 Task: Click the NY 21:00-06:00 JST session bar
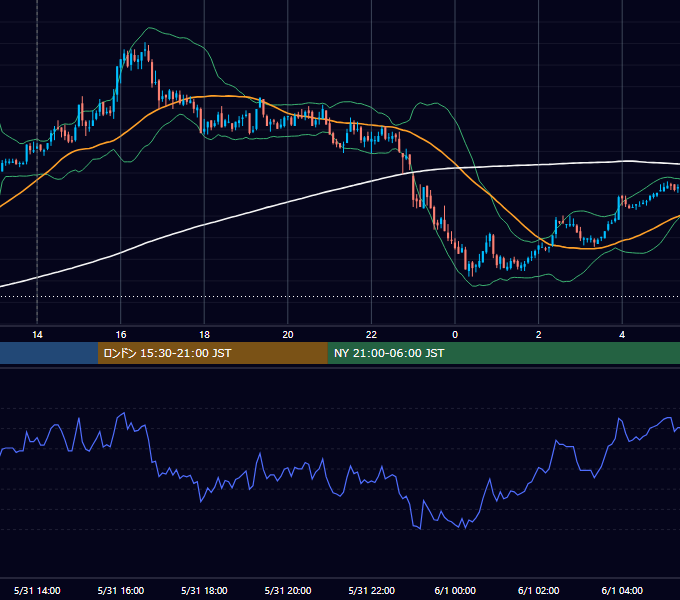(x=503, y=353)
